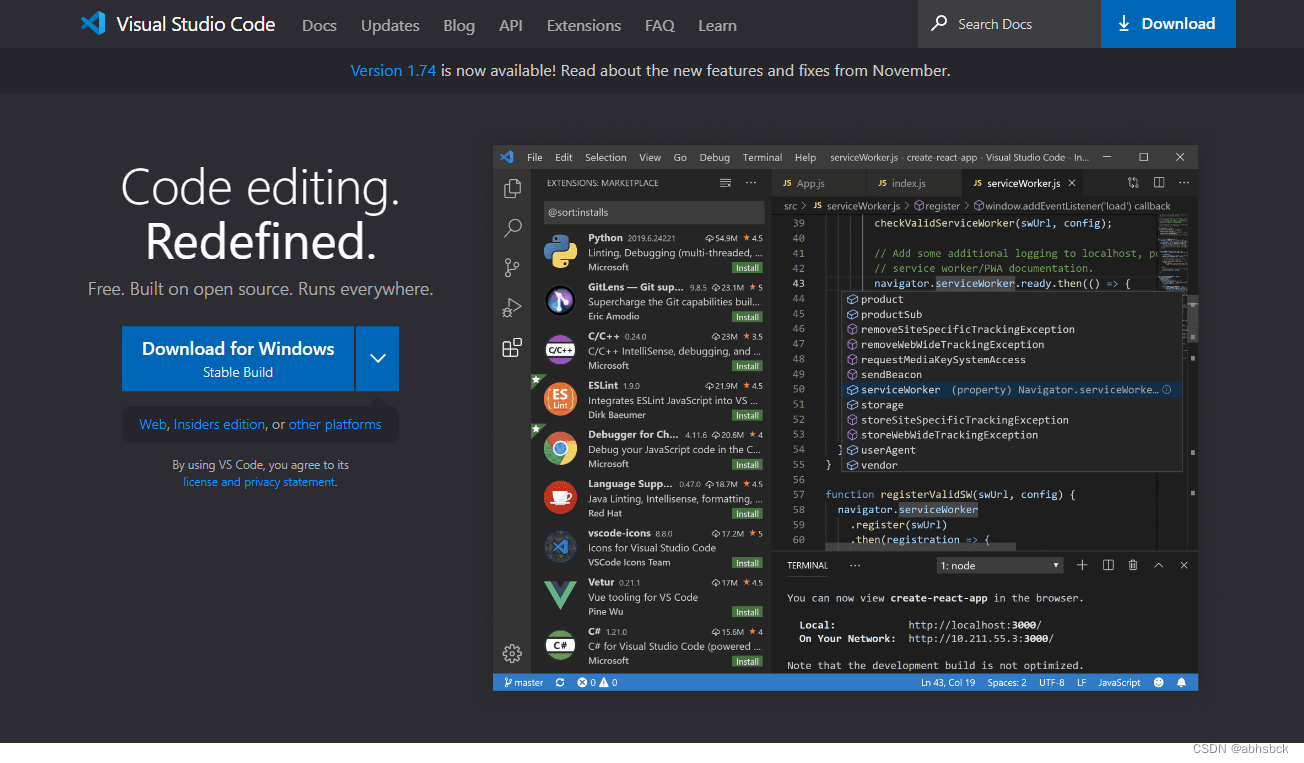
Task: Open the Updates nav item
Action: coord(390,26)
